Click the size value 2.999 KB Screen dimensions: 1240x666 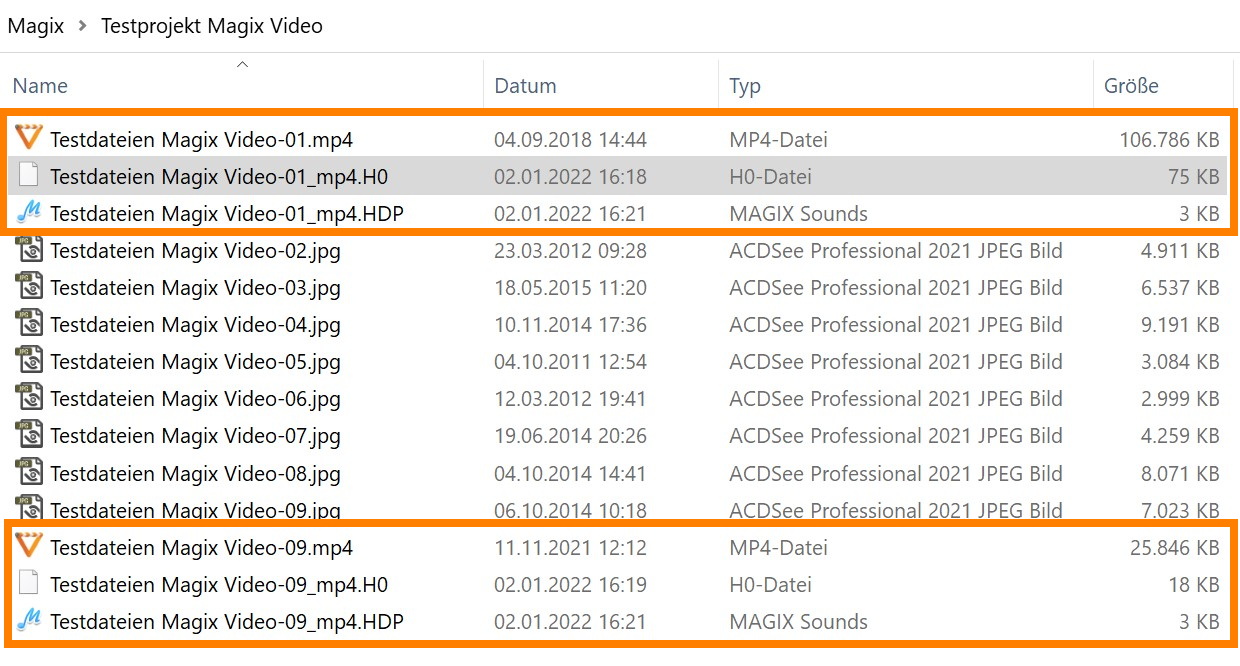(x=1180, y=399)
